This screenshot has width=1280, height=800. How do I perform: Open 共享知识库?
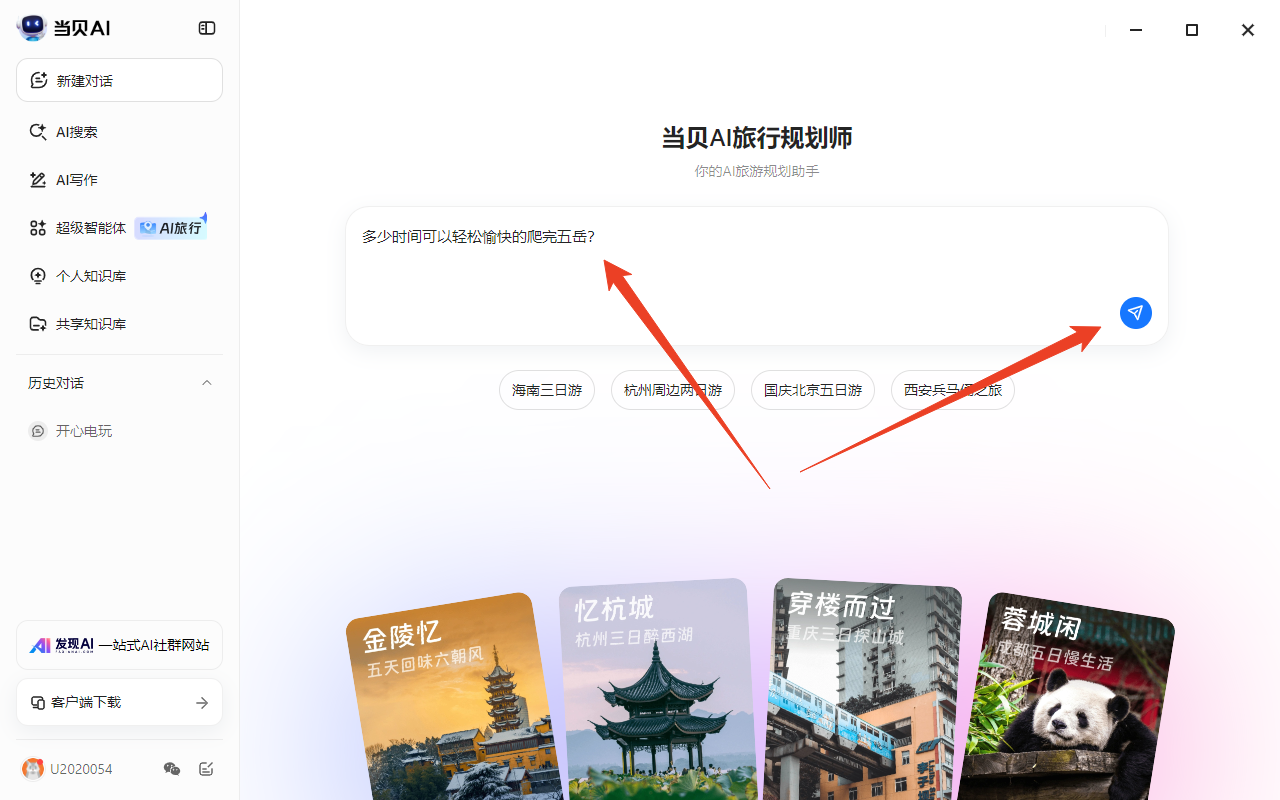tap(119, 324)
